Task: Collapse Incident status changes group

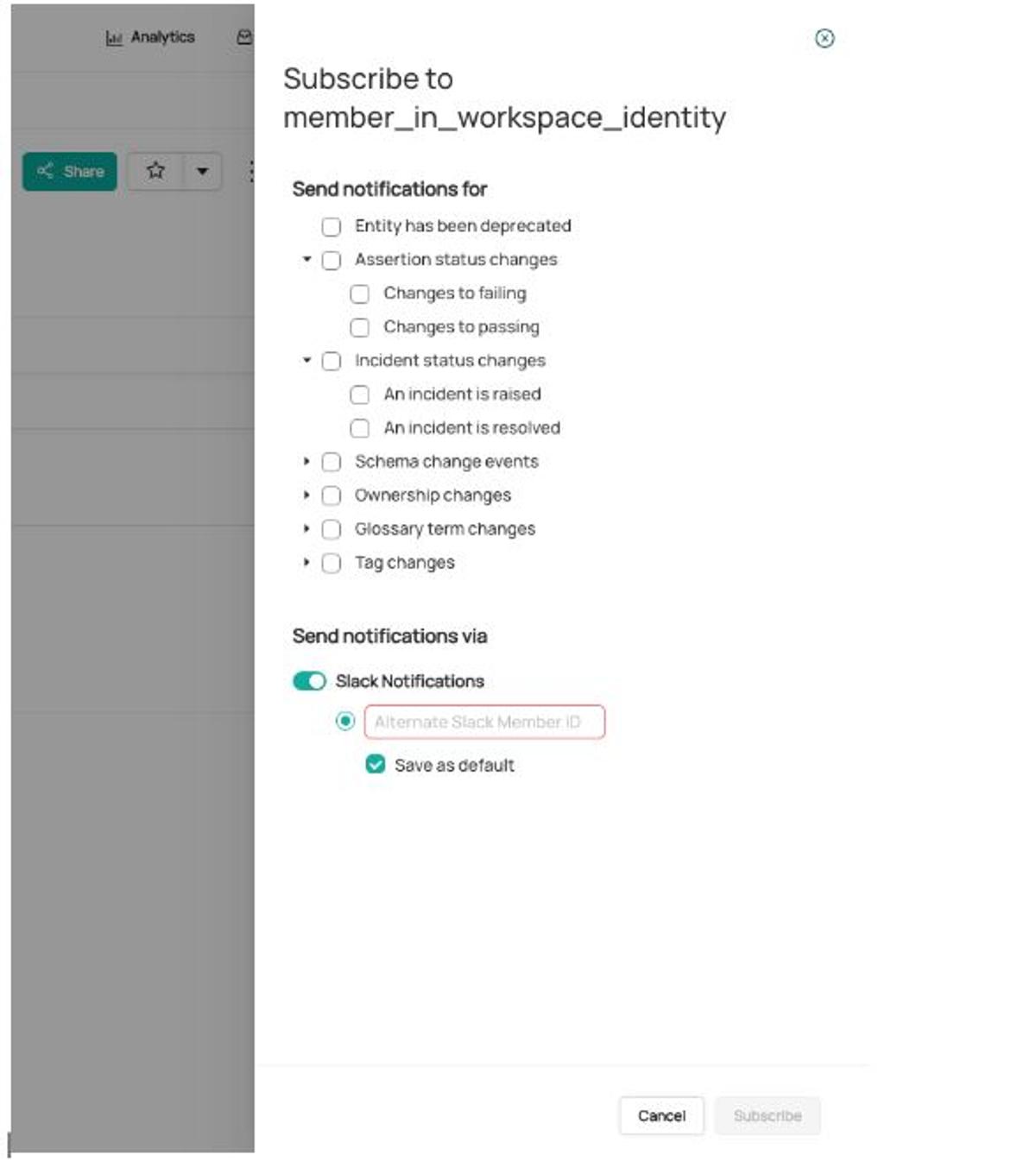Action: (306, 360)
